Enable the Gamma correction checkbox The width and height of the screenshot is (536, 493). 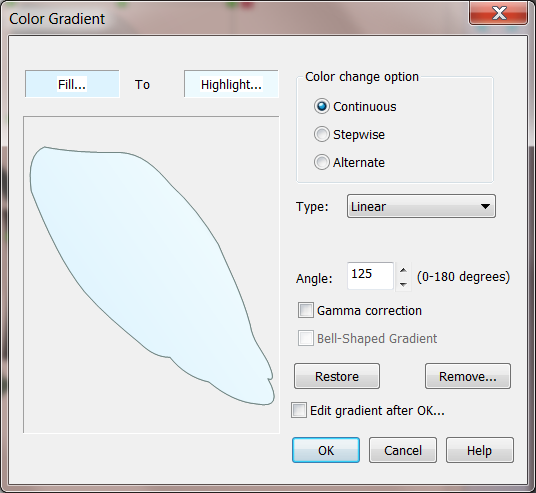click(x=306, y=310)
